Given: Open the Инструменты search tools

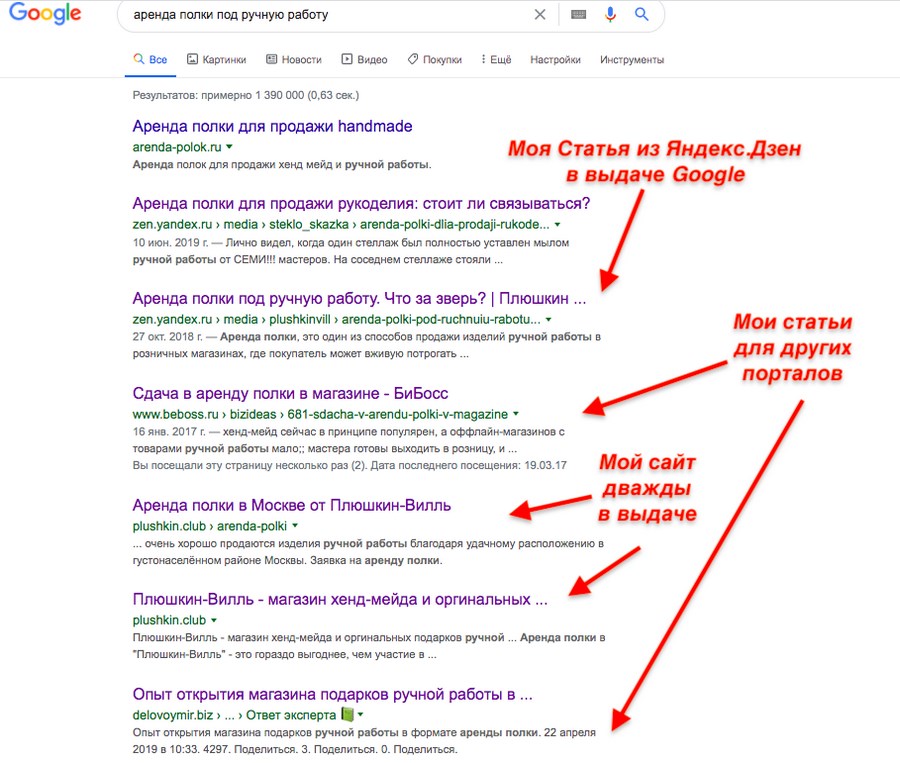Looking at the screenshot, I should [632, 60].
